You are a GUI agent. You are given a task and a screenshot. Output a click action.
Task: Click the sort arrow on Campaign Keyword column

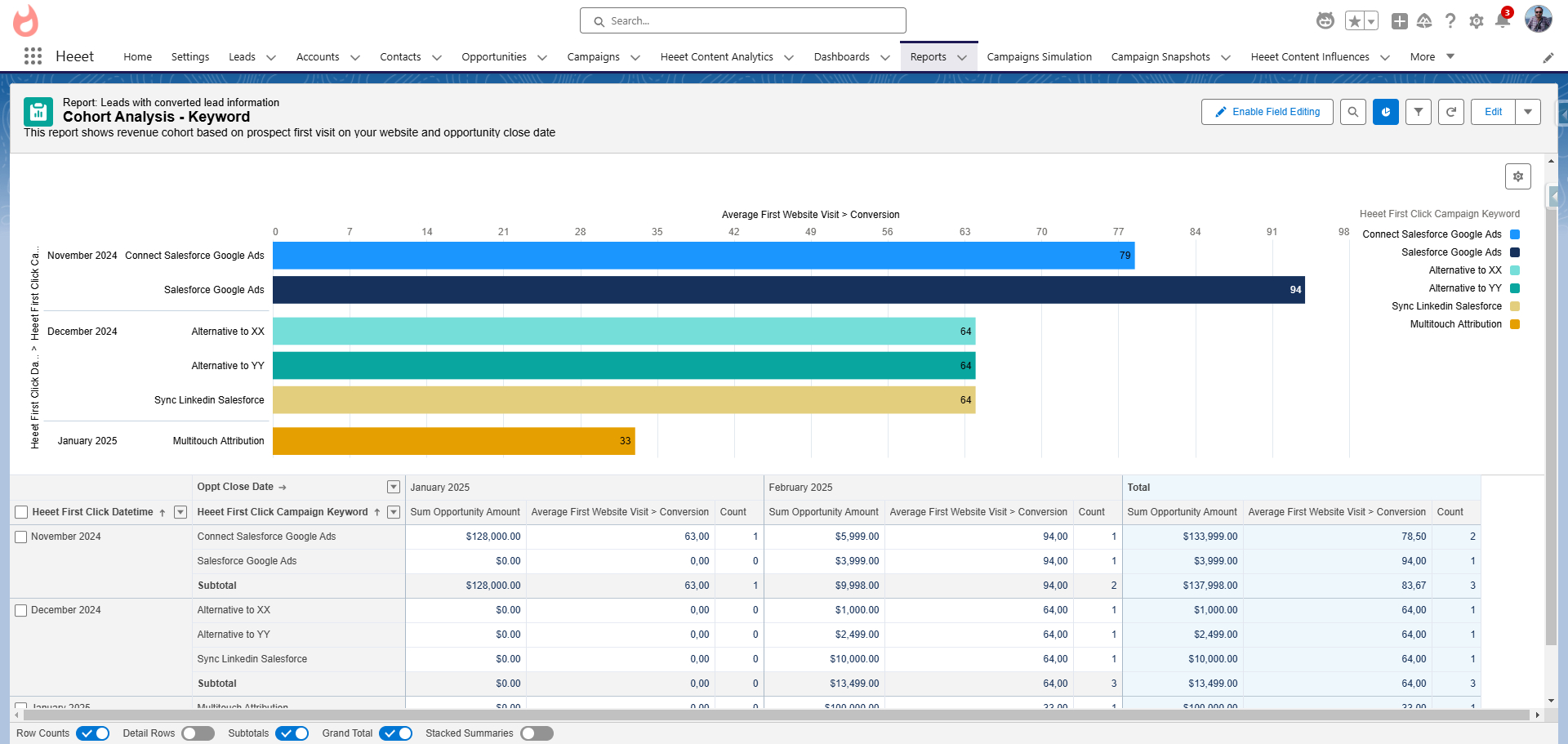[377, 513]
